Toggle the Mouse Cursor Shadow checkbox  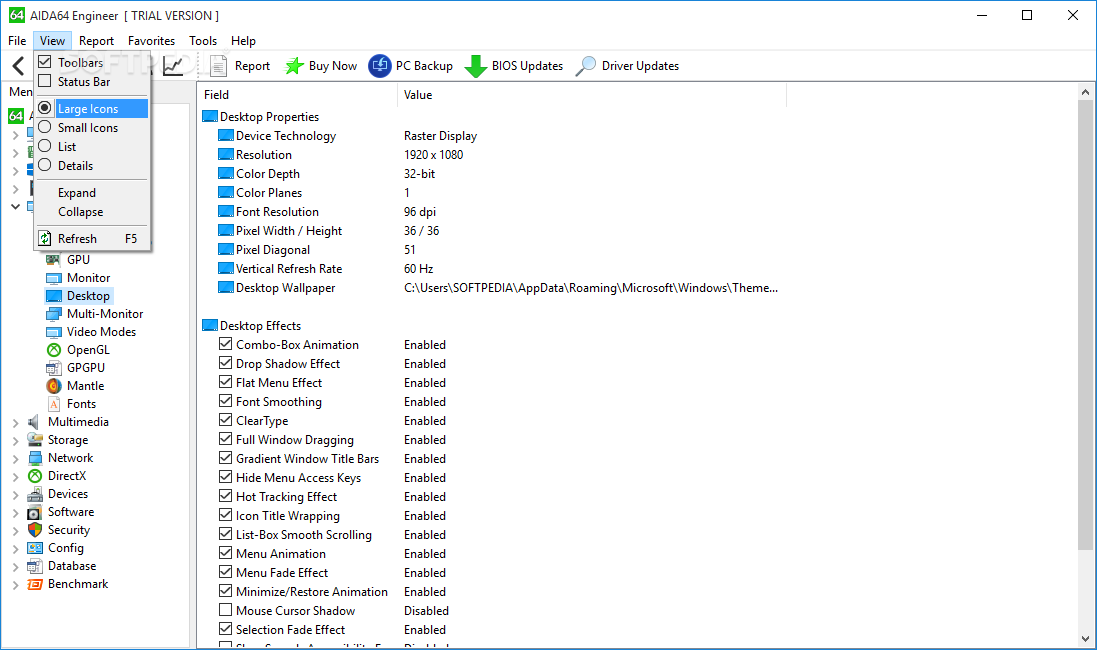[225, 609]
